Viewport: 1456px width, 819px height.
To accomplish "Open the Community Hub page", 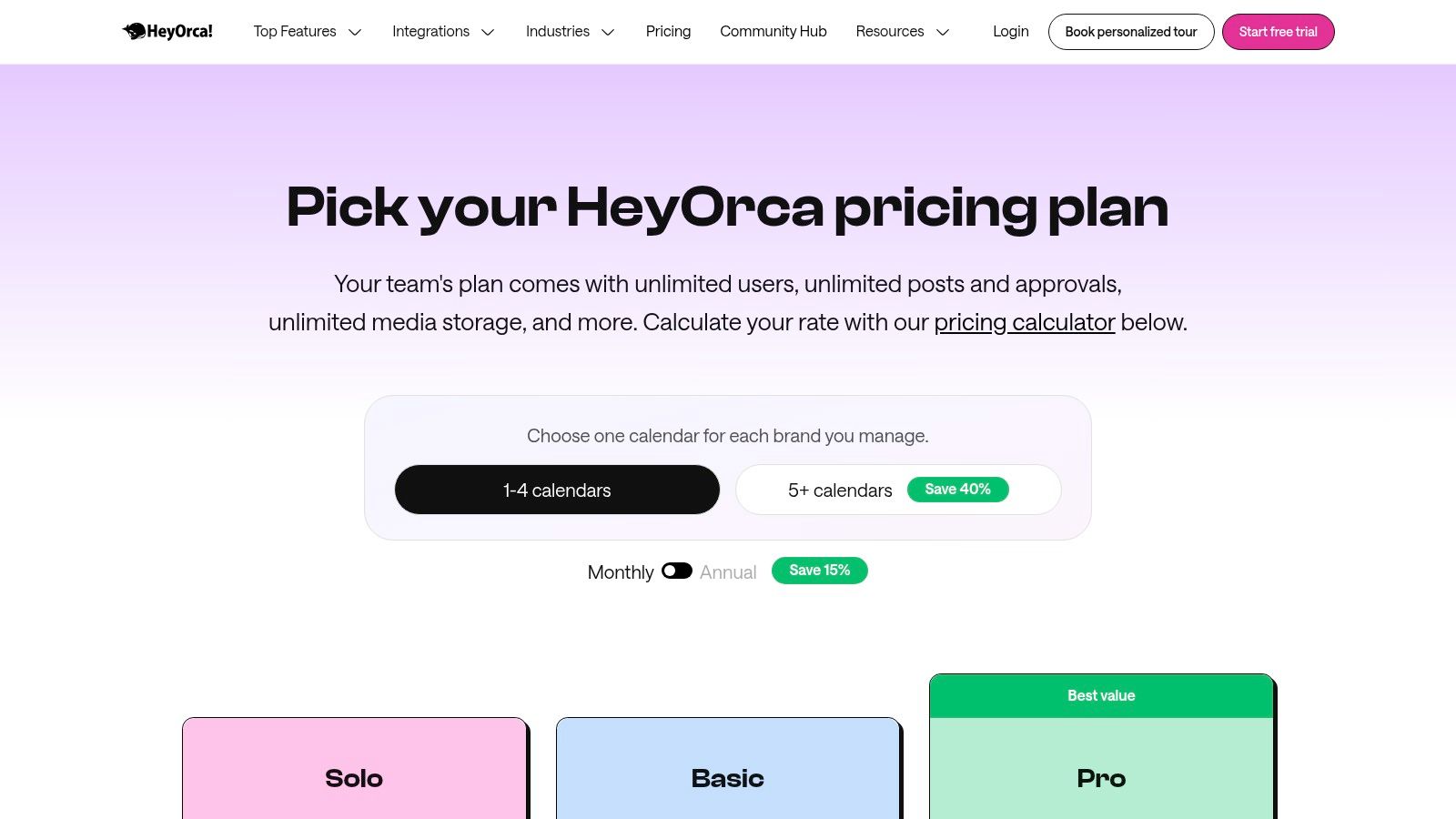I will tap(773, 31).
